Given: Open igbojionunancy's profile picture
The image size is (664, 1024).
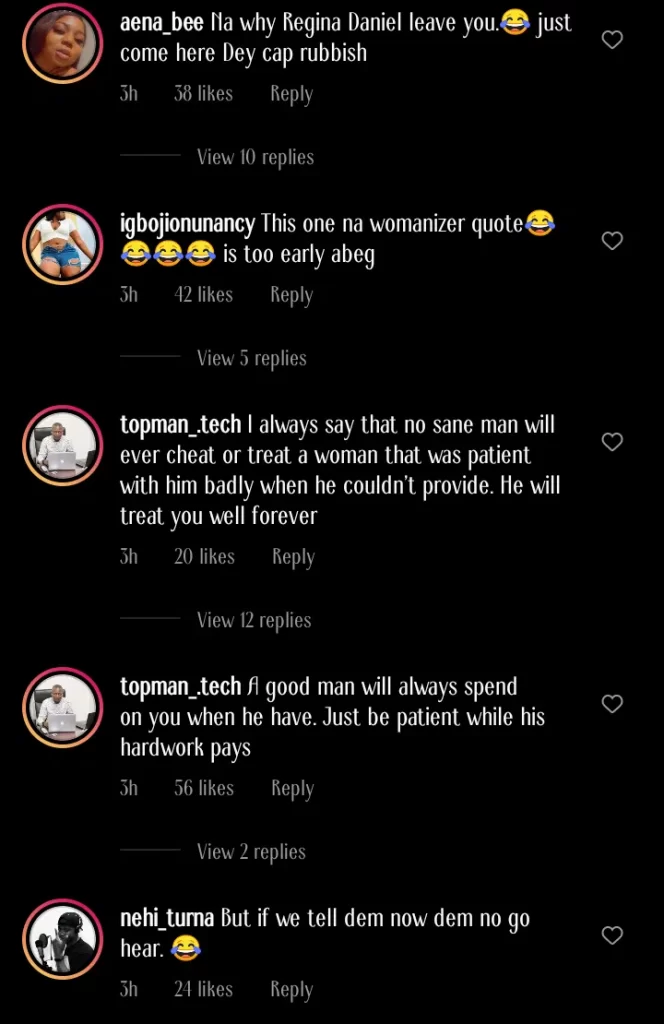Looking at the screenshot, I should (62, 245).
